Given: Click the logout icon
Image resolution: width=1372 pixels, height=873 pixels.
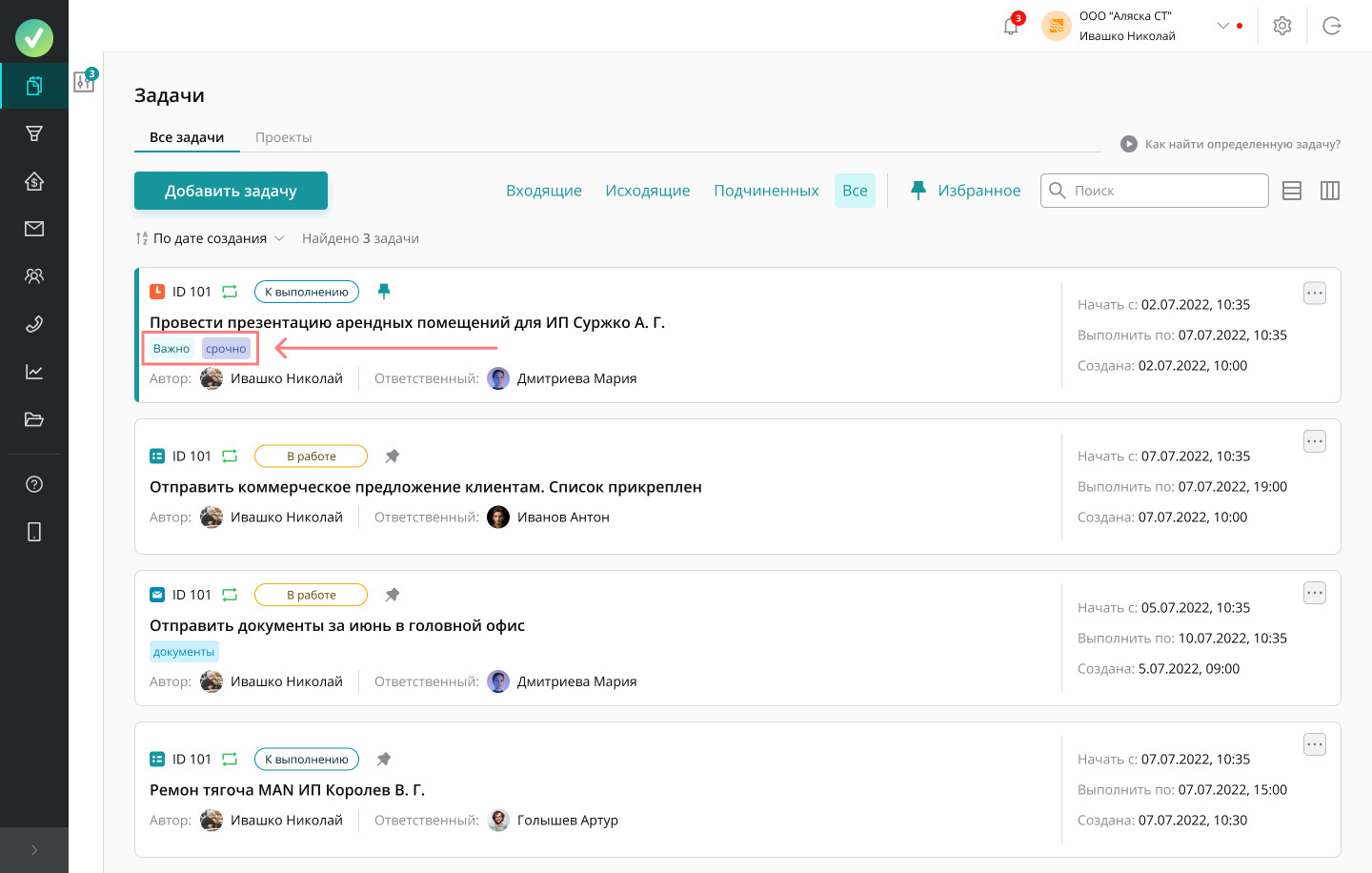Looking at the screenshot, I should [x=1332, y=27].
